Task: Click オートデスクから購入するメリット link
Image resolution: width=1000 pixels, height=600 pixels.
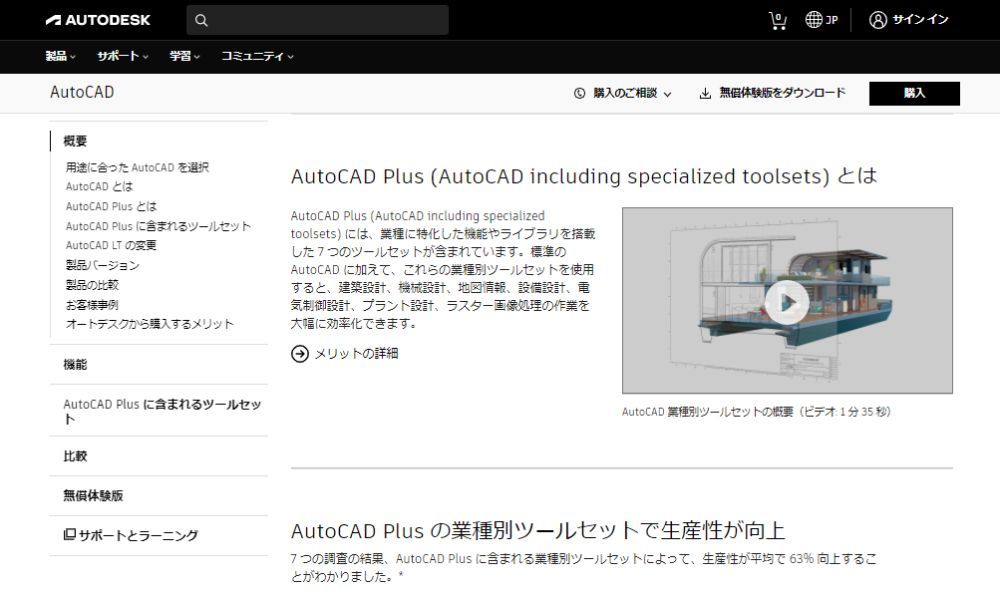Action: pos(149,324)
